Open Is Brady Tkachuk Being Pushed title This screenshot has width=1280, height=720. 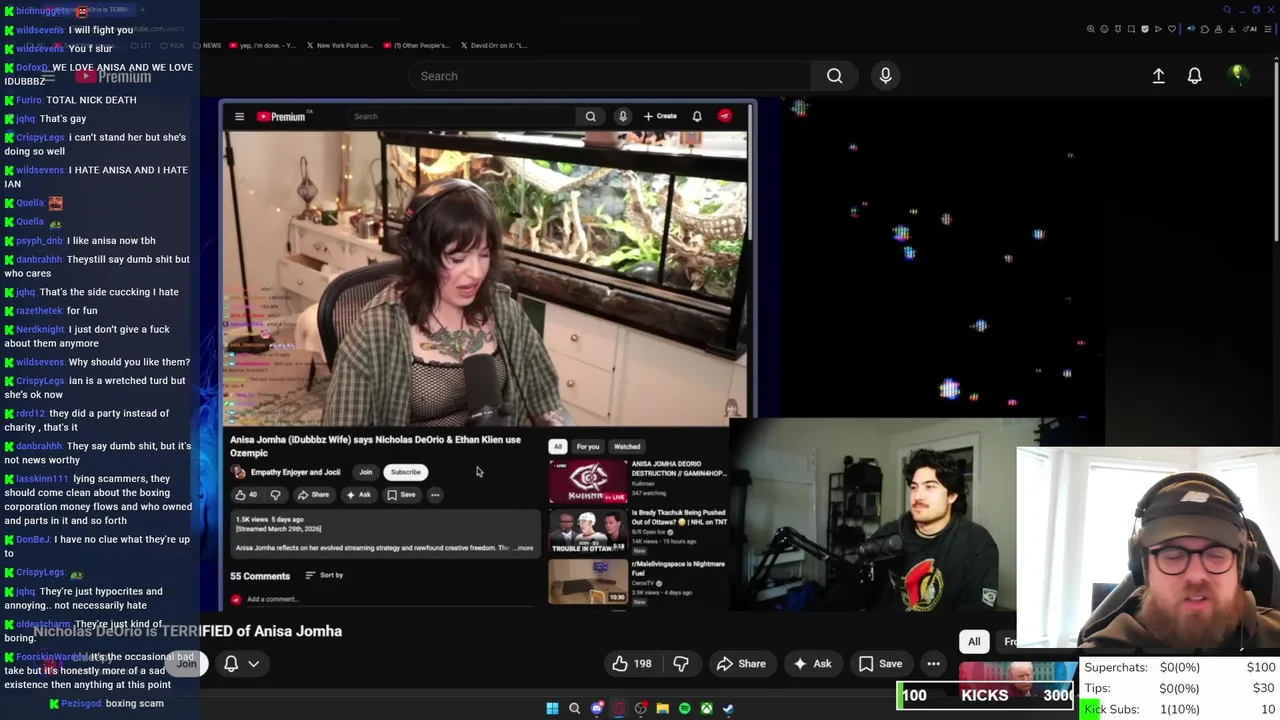(679, 518)
